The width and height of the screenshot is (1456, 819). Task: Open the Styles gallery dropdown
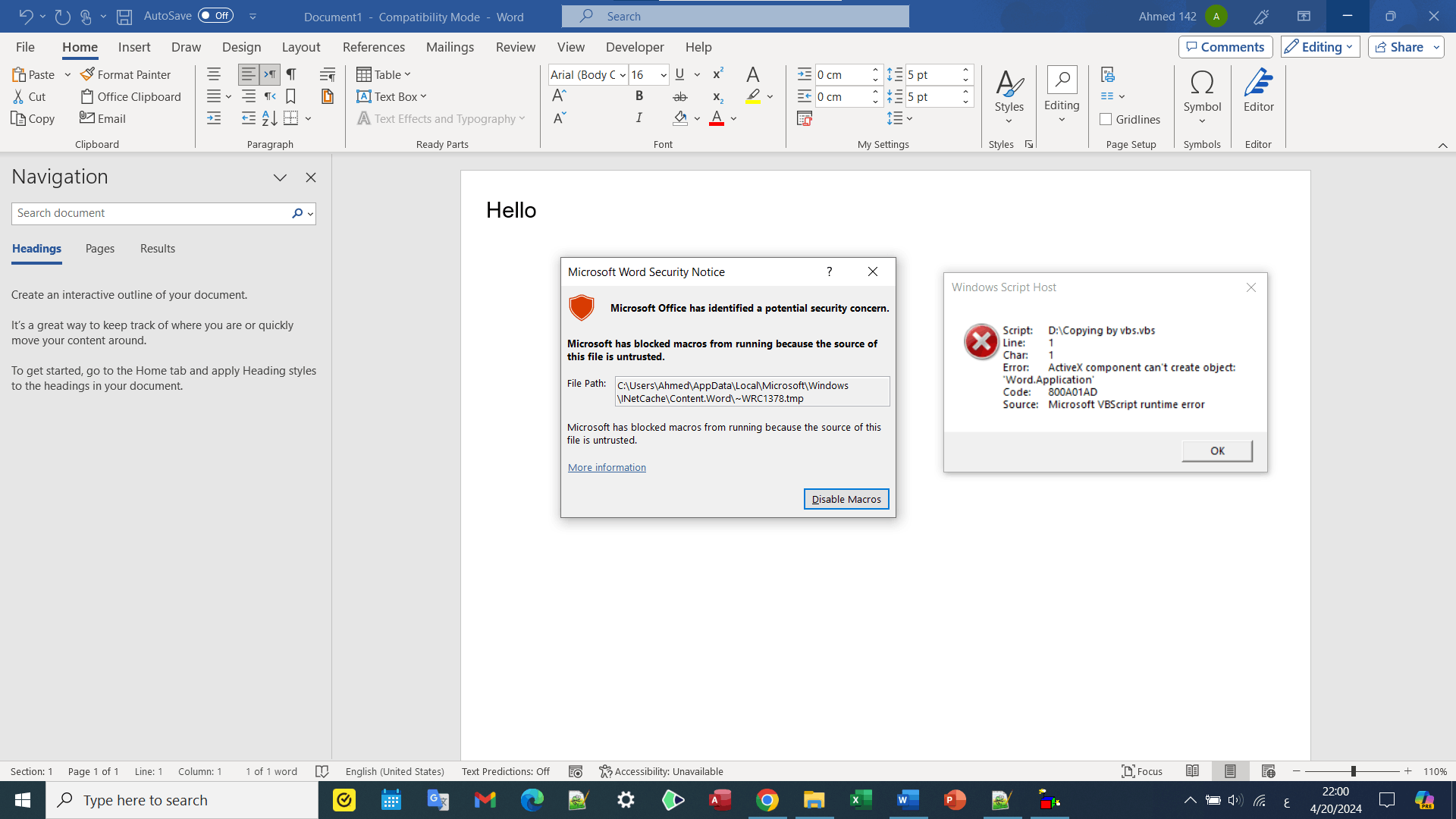(x=1009, y=95)
